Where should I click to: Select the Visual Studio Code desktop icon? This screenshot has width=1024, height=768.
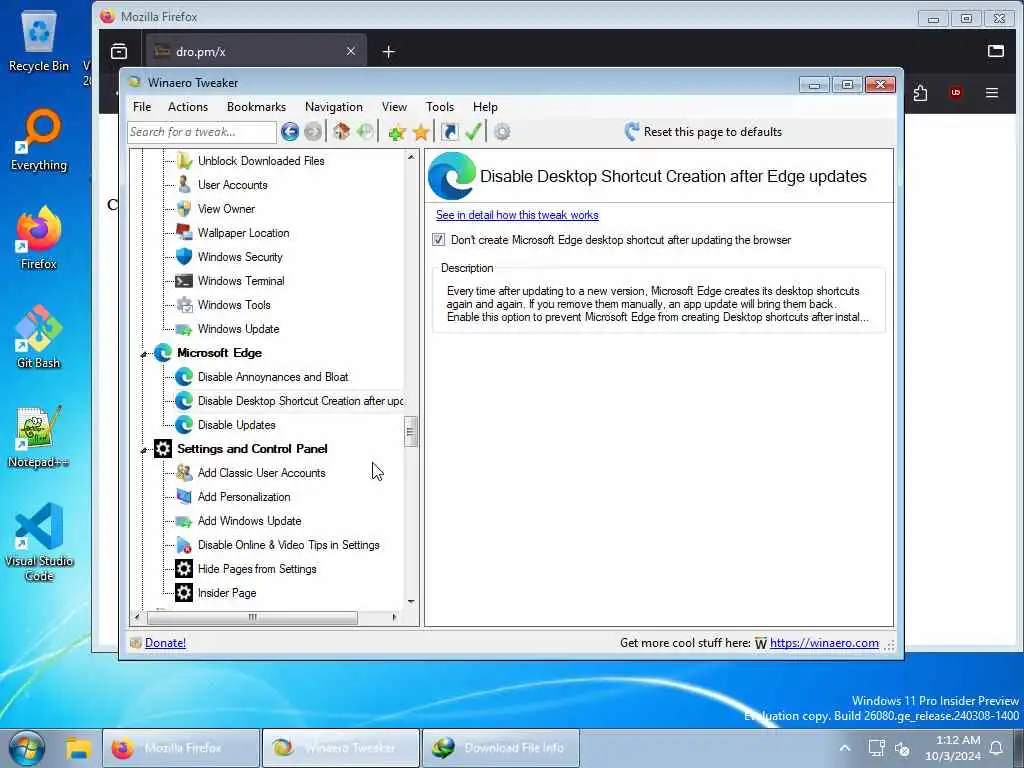(x=39, y=542)
